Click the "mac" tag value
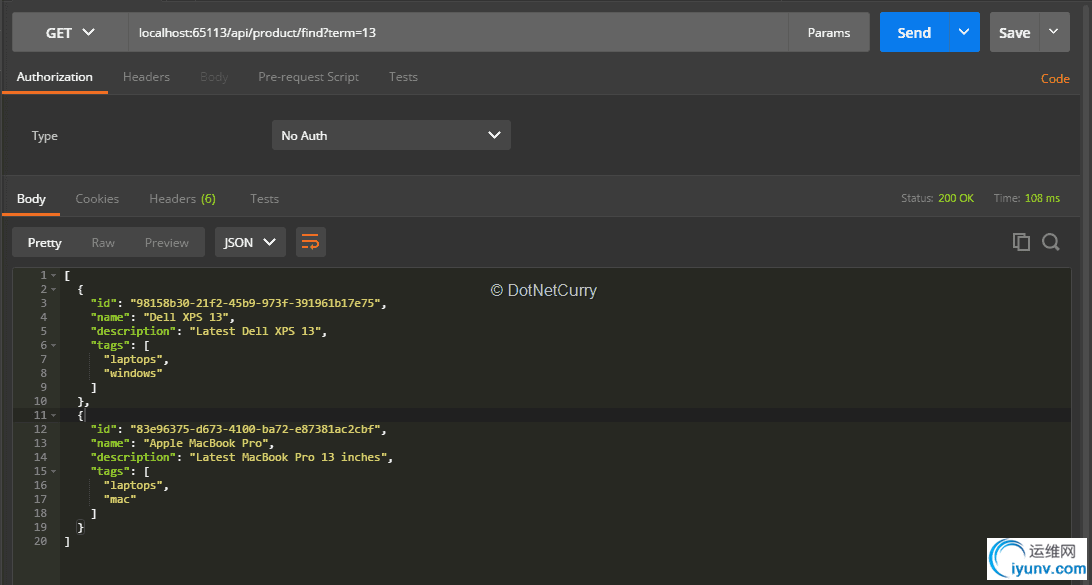This screenshot has width=1092, height=585. [120, 499]
